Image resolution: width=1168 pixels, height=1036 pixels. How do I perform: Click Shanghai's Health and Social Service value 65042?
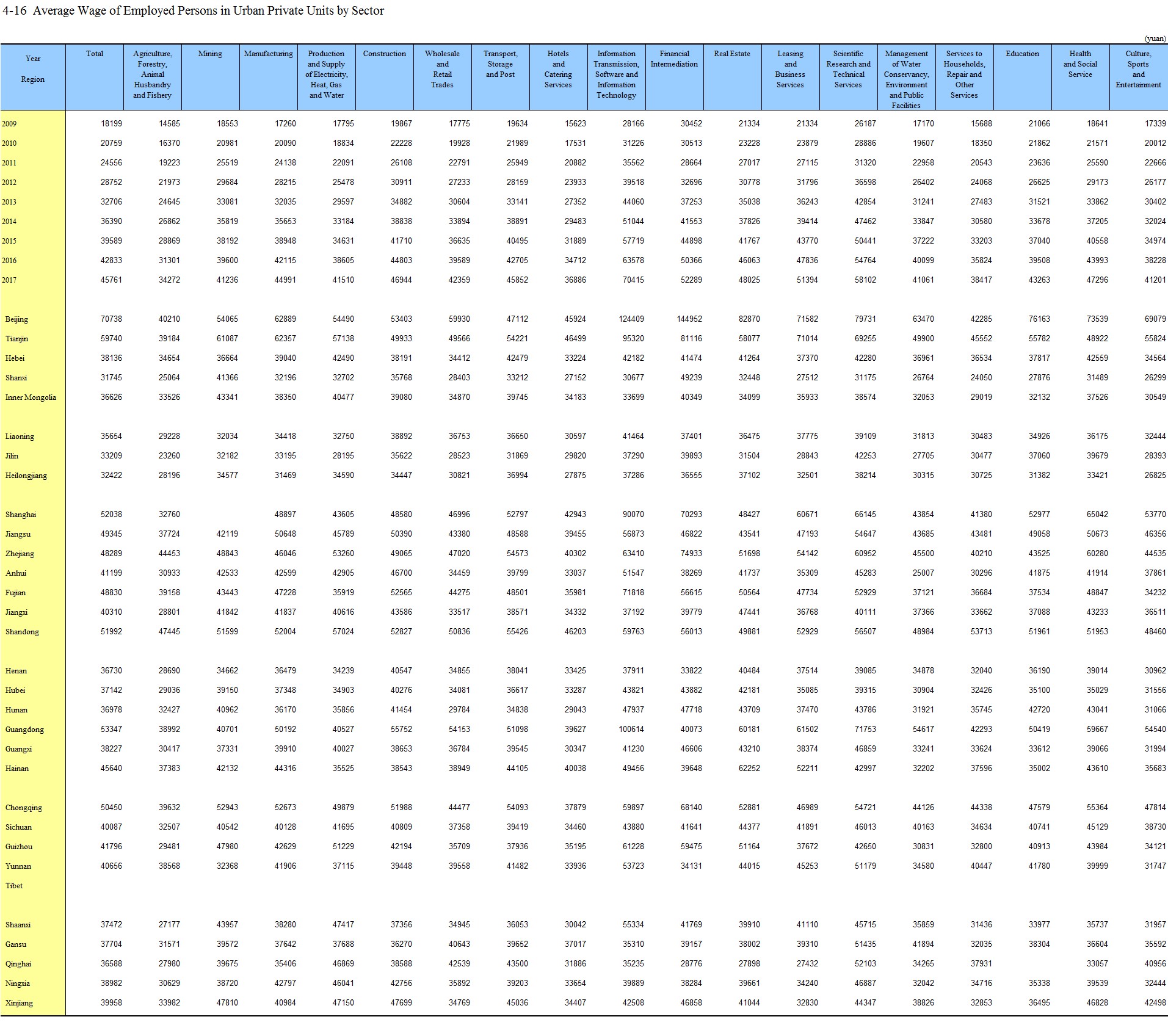tap(1097, 515)
